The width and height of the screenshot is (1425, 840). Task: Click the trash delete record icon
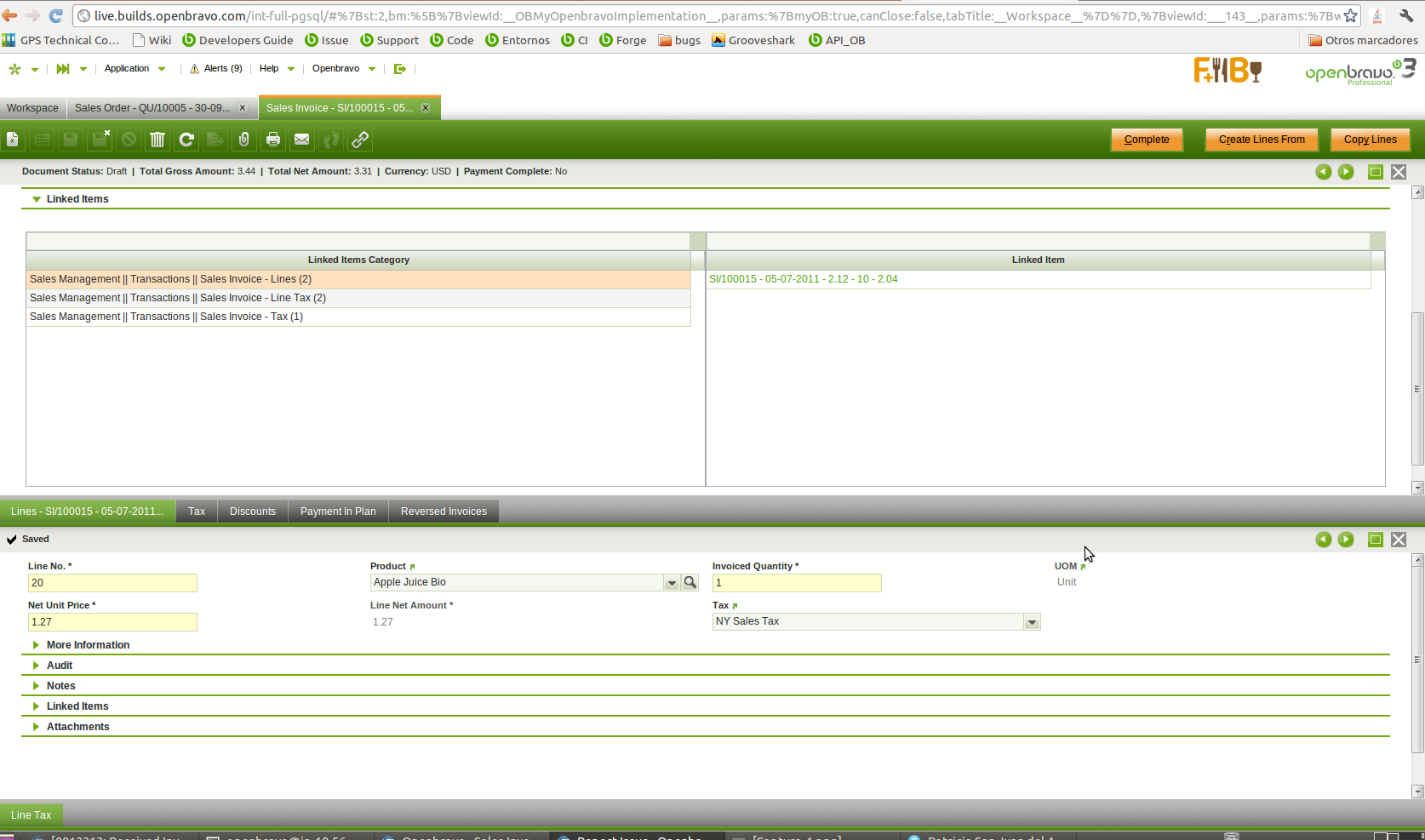[x=157, y=140]
